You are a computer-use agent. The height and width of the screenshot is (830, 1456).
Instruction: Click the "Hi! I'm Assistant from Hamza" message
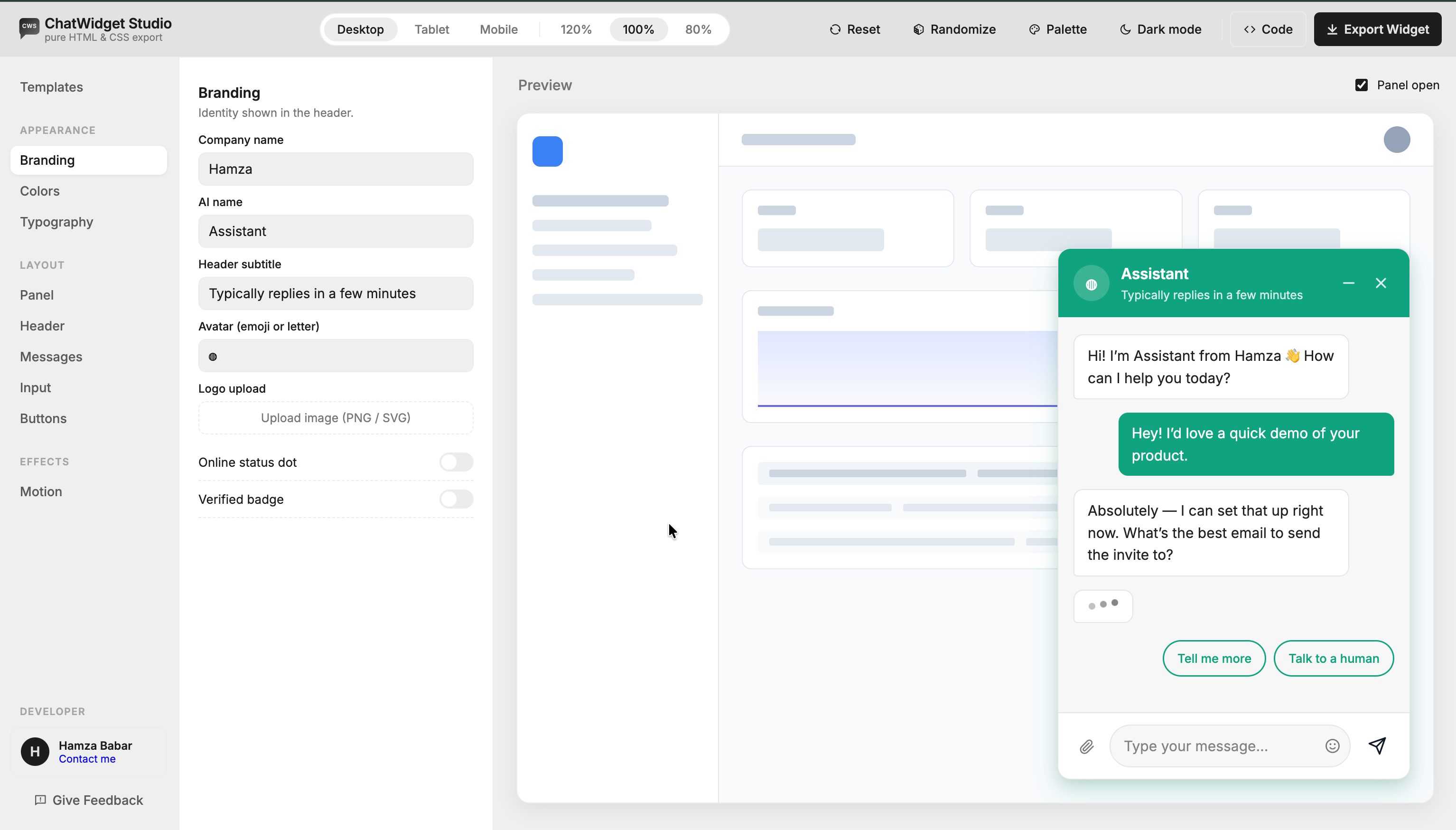click(1211, 367)
